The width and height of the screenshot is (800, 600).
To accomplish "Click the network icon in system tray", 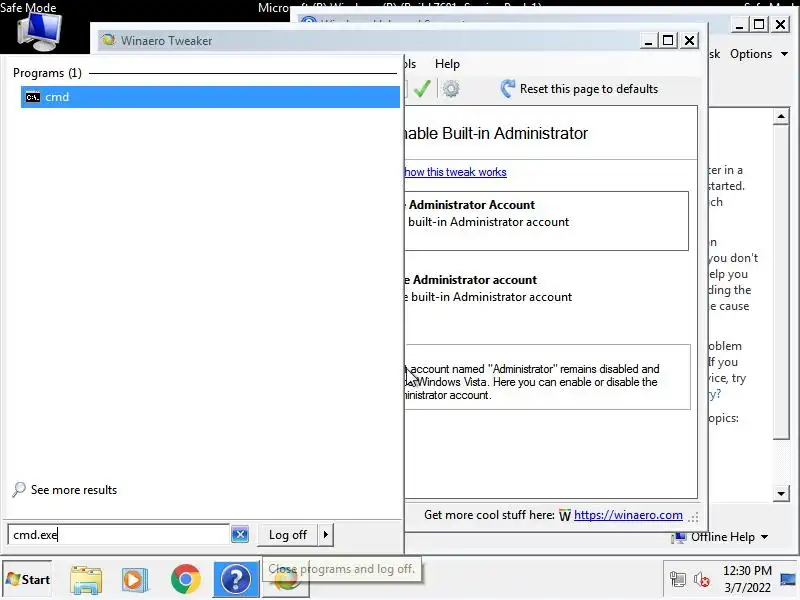I will click(x=678, y=580).
